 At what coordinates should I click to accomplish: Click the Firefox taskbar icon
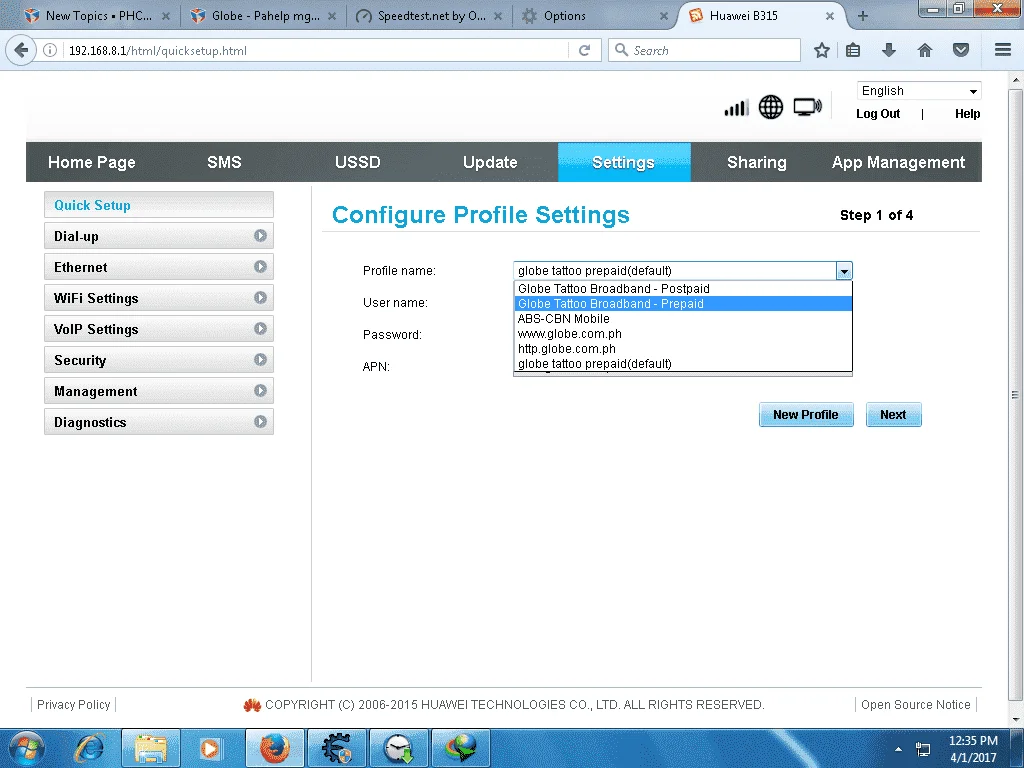point(274,748)
